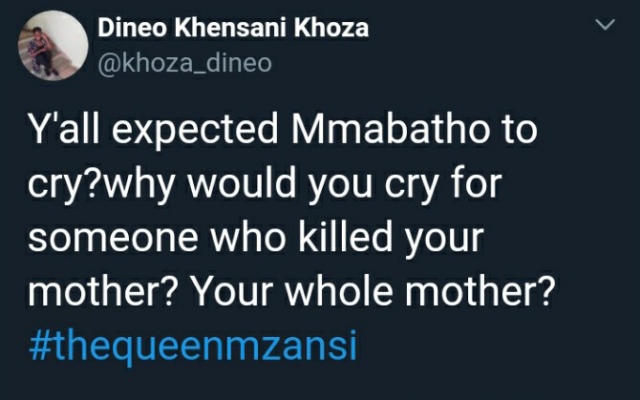Click the phrase 'whole mother?' in the tweet

pos(421,291)
